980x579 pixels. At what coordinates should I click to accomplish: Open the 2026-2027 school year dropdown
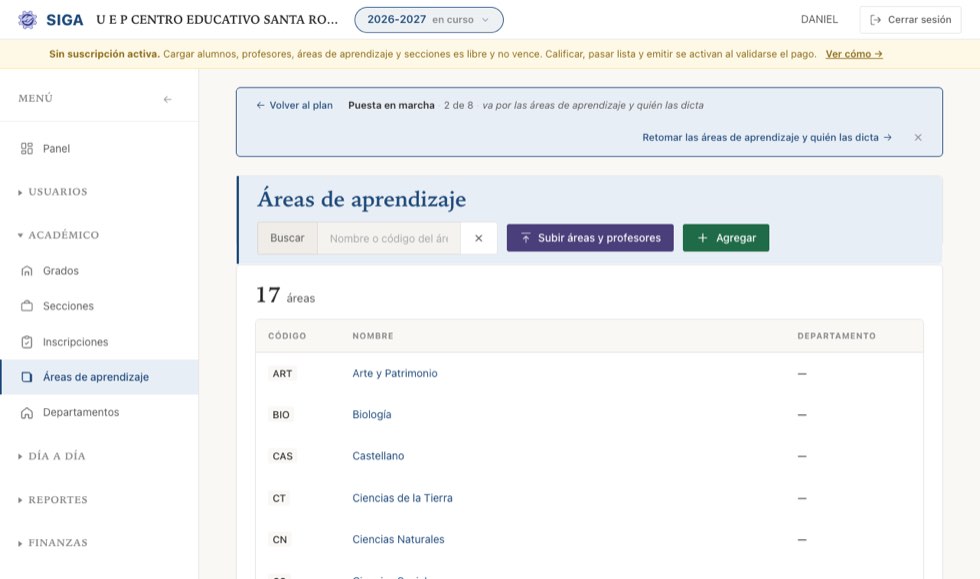(x=429, y=20)
